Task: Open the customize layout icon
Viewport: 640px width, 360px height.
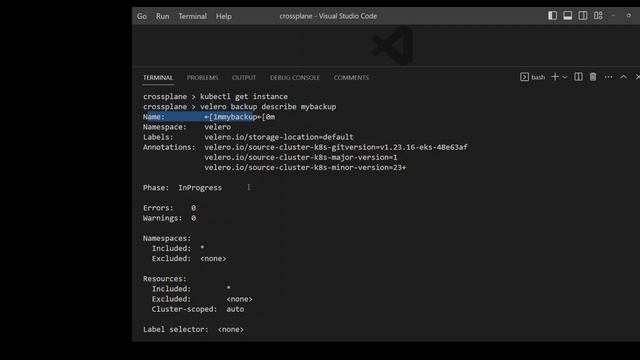Action: click(598, 16)
